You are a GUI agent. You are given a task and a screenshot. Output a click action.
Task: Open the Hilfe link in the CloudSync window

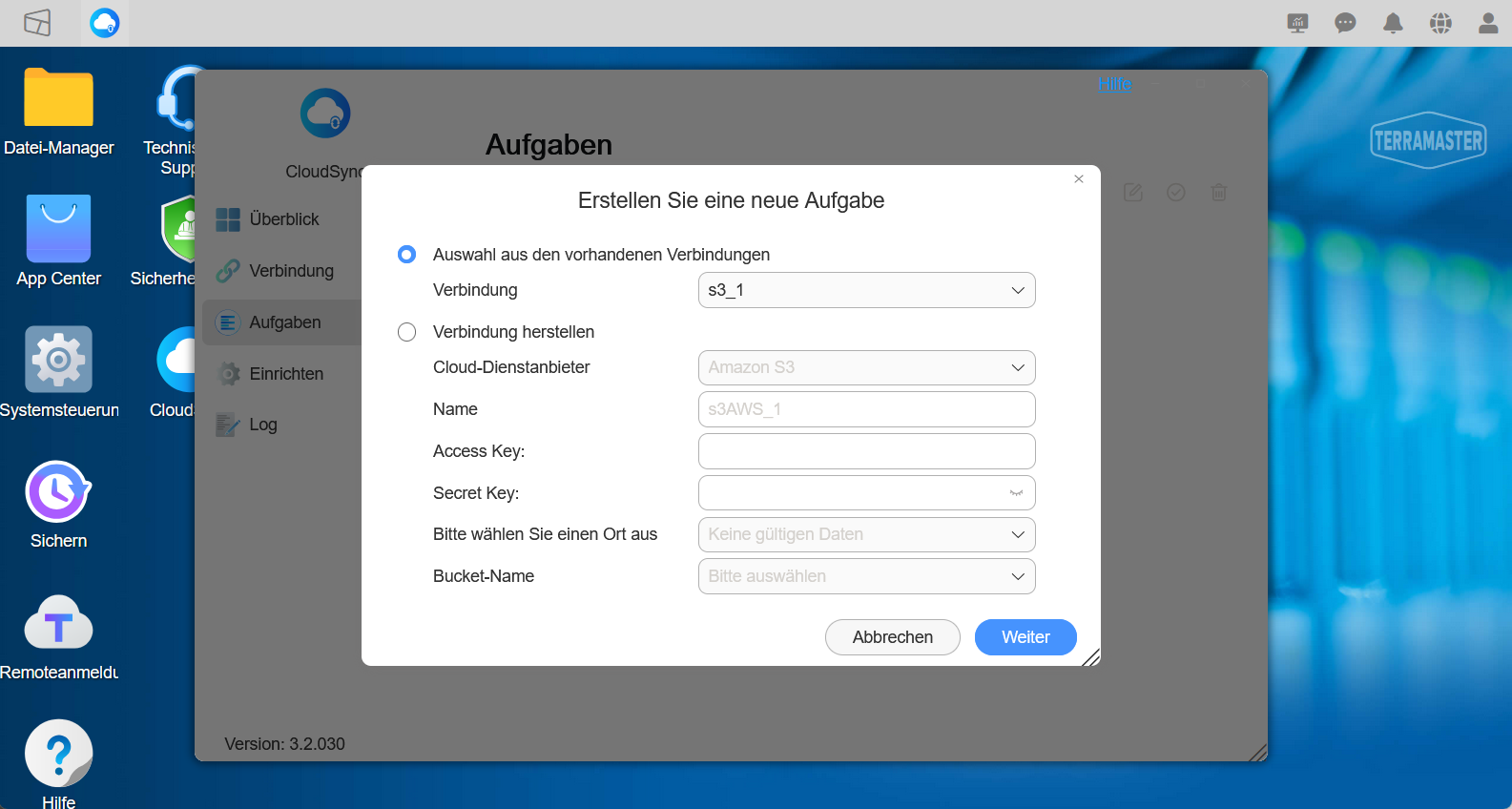click(1114, 84)
